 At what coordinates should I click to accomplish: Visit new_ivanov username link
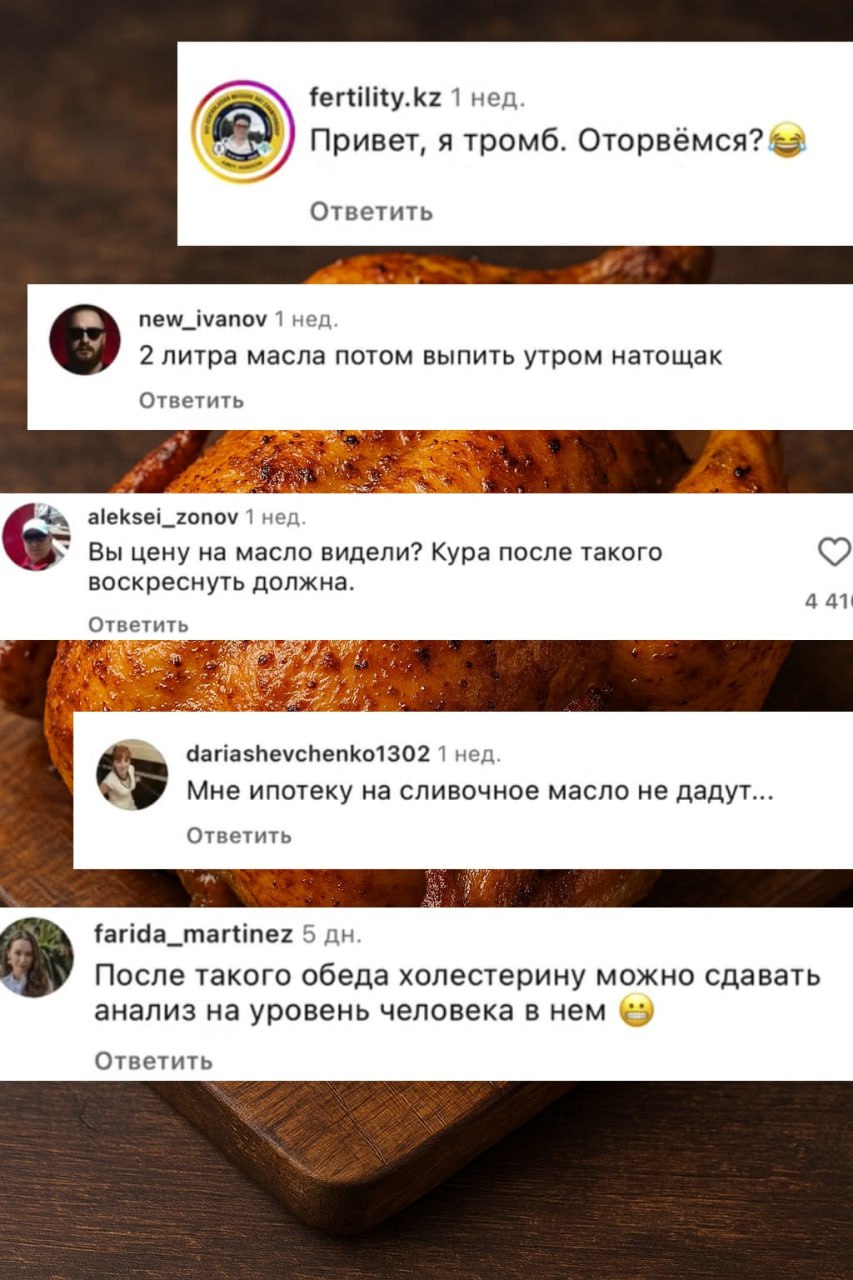(x=203, y=319)
